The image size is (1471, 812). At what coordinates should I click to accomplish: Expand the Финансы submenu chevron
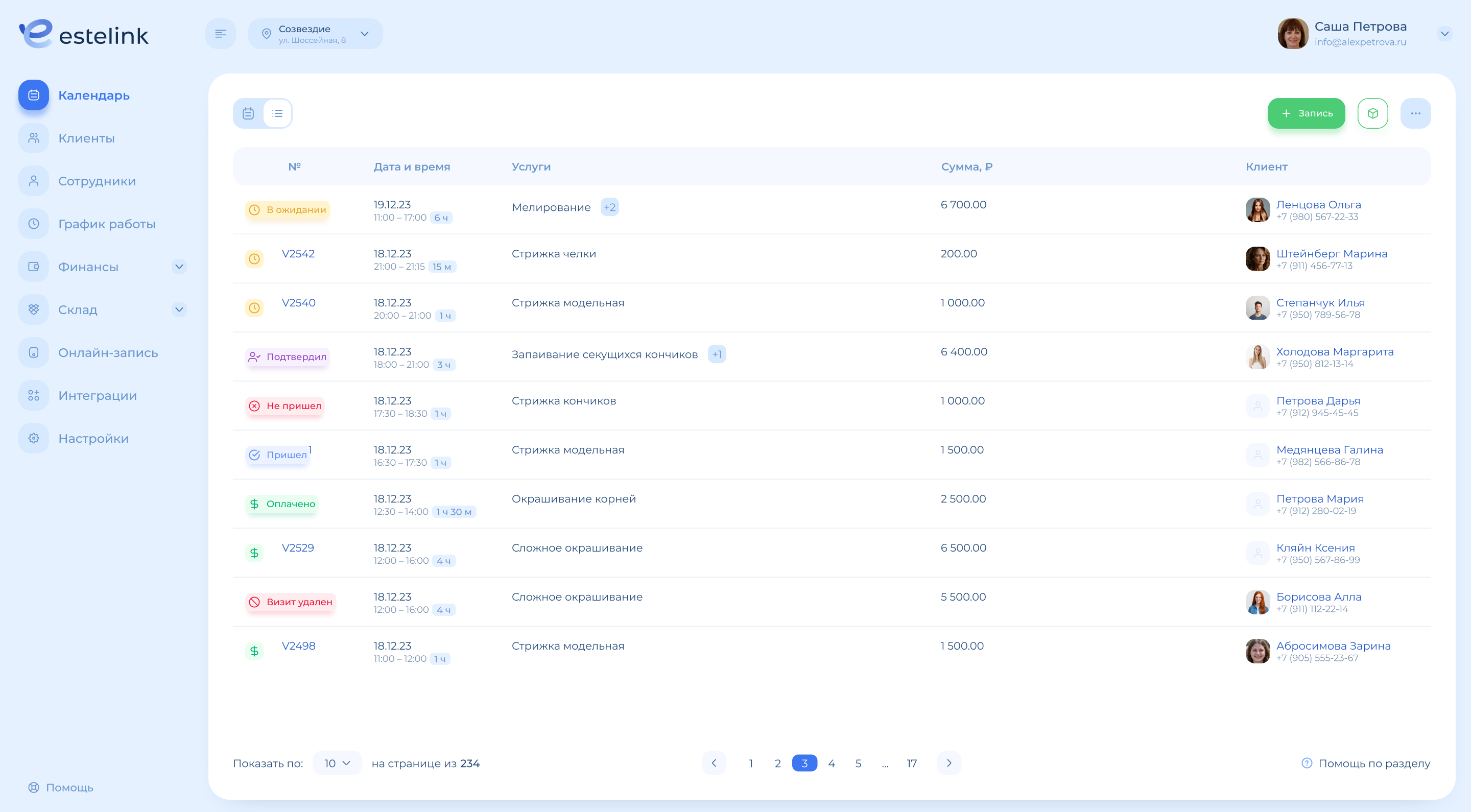point(179,267)
